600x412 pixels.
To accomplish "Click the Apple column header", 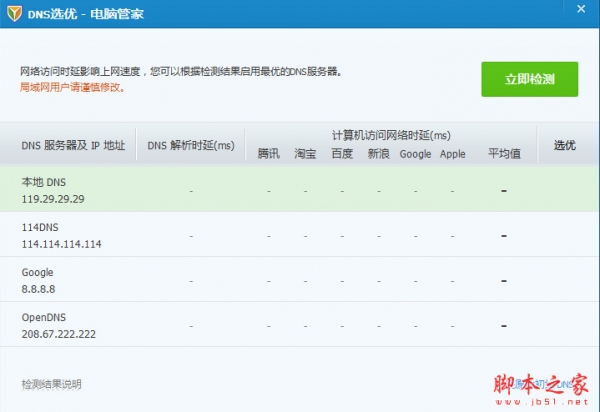I will point(453,154).
